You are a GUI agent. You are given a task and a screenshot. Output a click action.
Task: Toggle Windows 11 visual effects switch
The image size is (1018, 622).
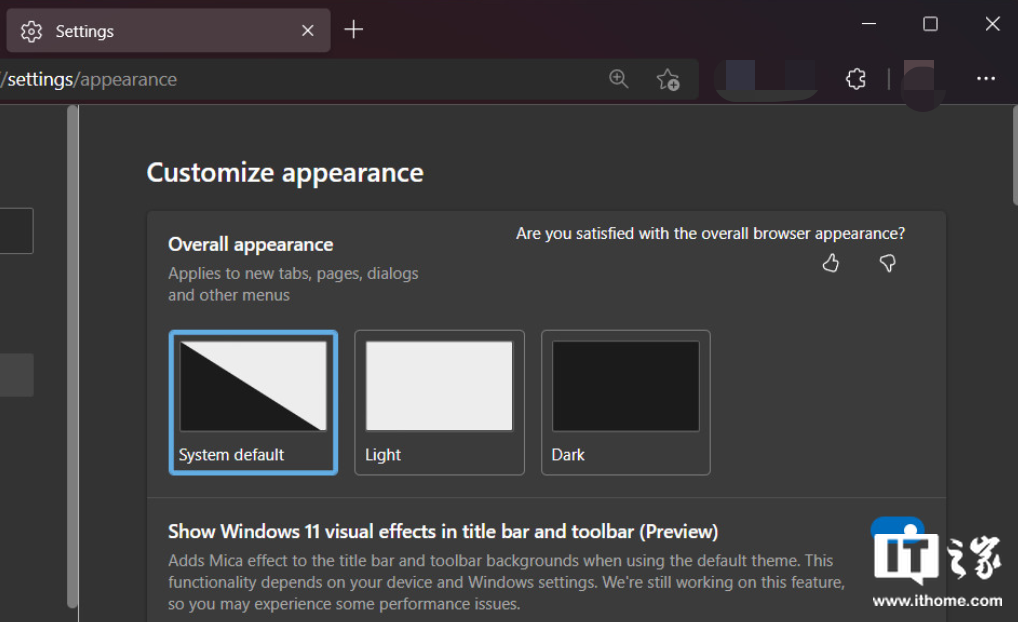[897, 531]
